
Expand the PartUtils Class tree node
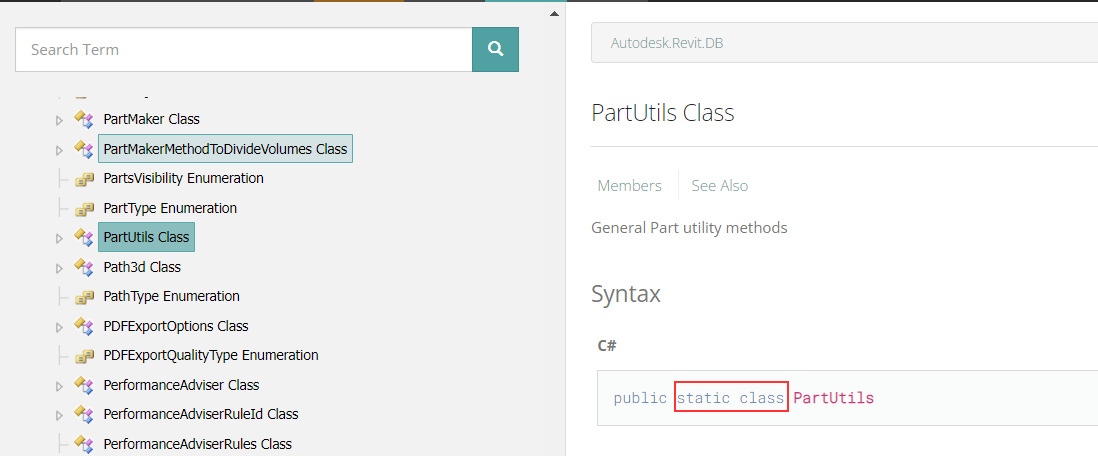click(x=60, y=238)
